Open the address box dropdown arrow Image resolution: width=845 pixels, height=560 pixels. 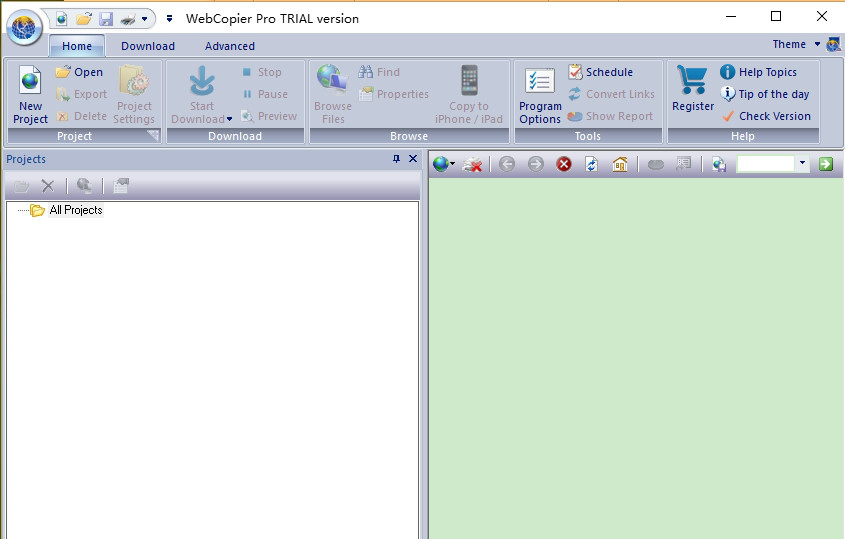tap(802, 164)
